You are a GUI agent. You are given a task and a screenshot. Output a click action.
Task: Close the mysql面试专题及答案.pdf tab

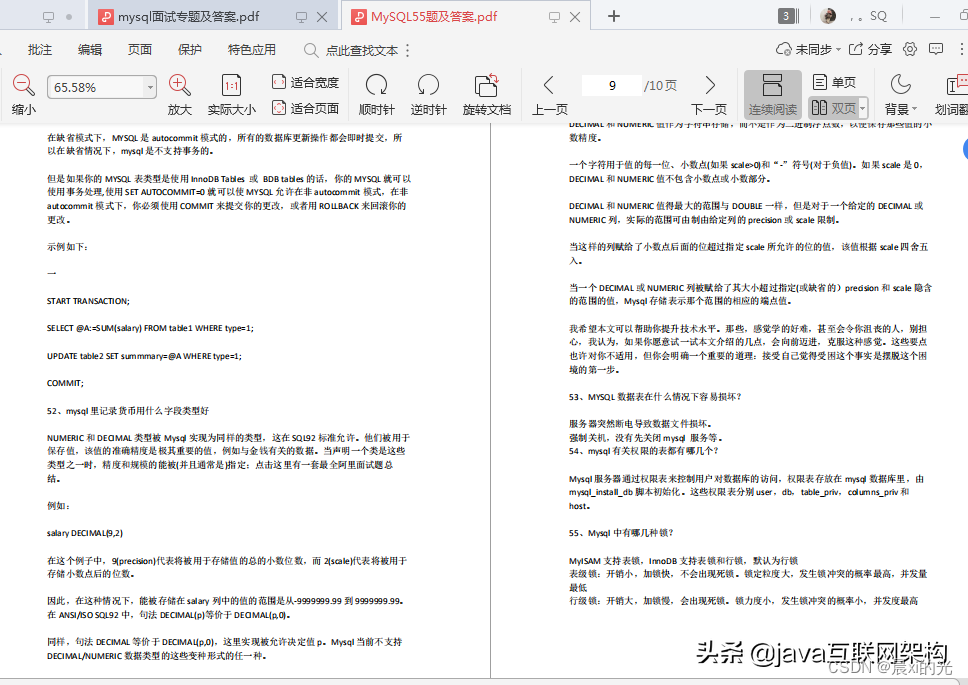tap(322, 17)
